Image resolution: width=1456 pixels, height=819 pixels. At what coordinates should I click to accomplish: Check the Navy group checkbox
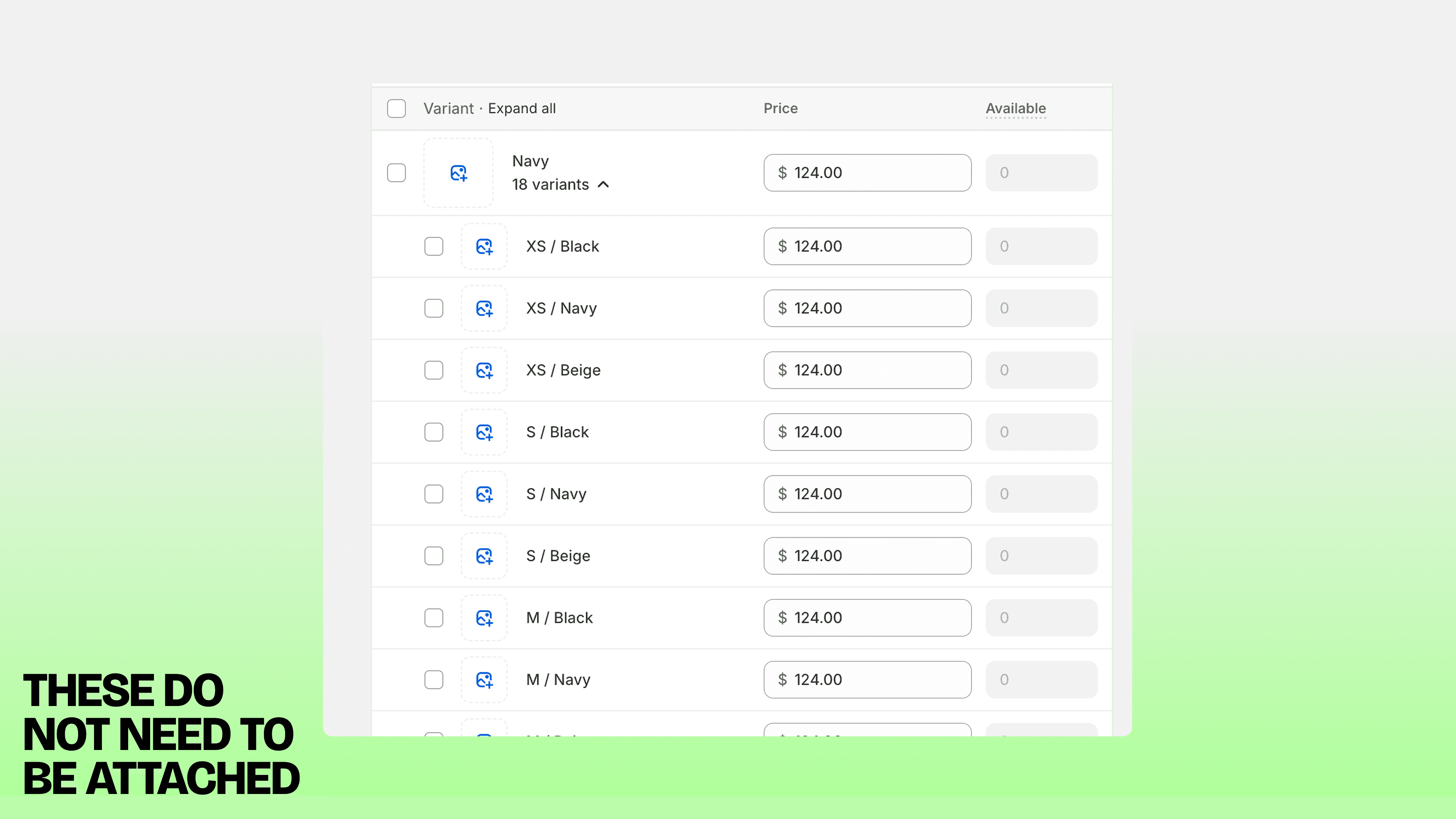point(396,173)
